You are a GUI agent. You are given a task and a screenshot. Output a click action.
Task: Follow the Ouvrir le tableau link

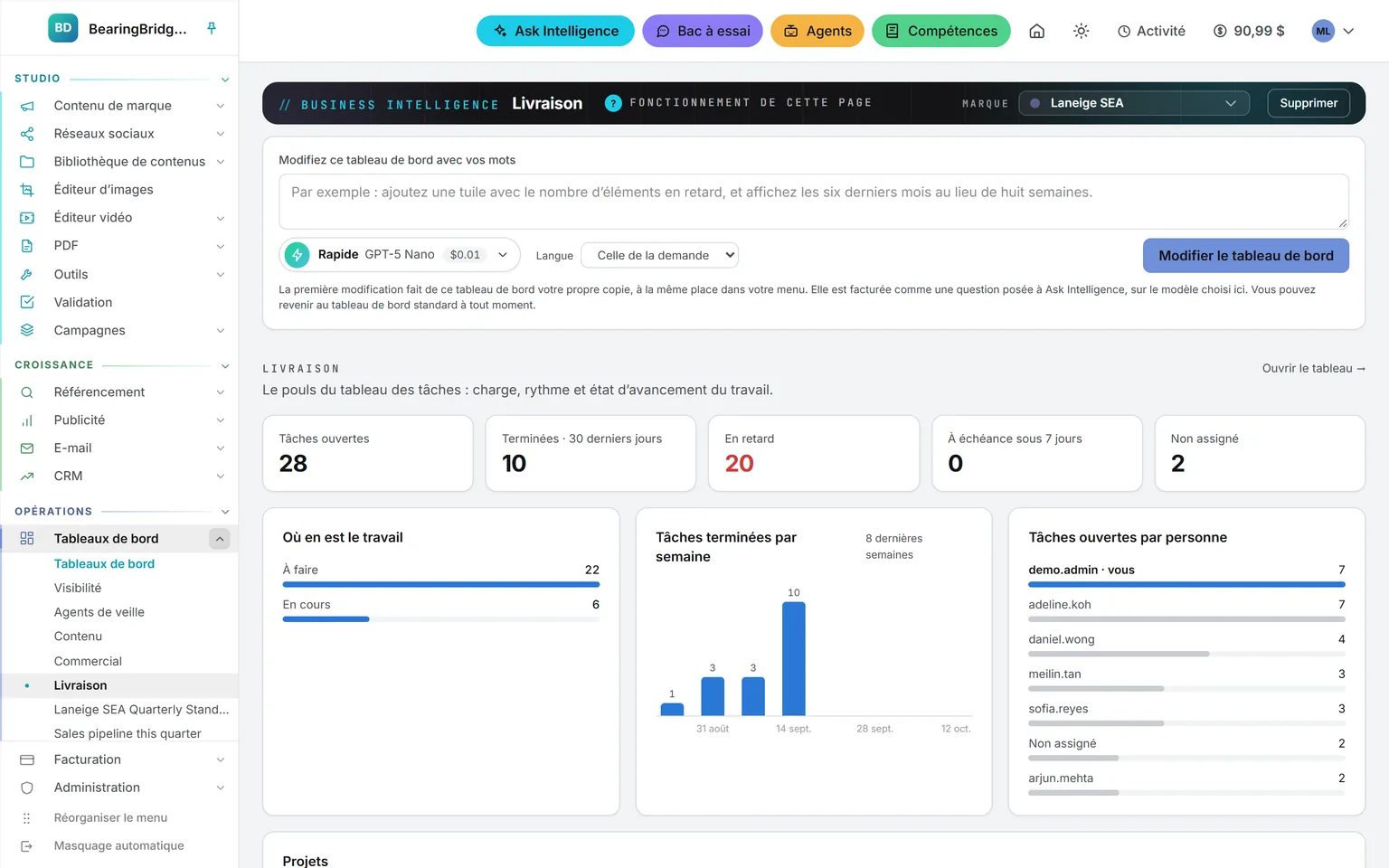[1314, 368]
